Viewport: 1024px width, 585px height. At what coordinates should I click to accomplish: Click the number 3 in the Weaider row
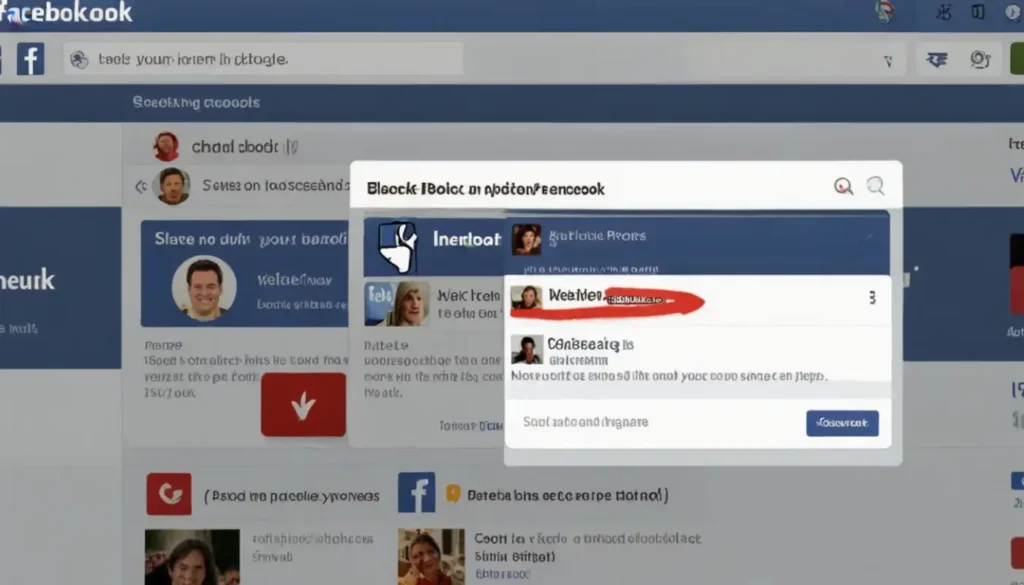point(872,298)
